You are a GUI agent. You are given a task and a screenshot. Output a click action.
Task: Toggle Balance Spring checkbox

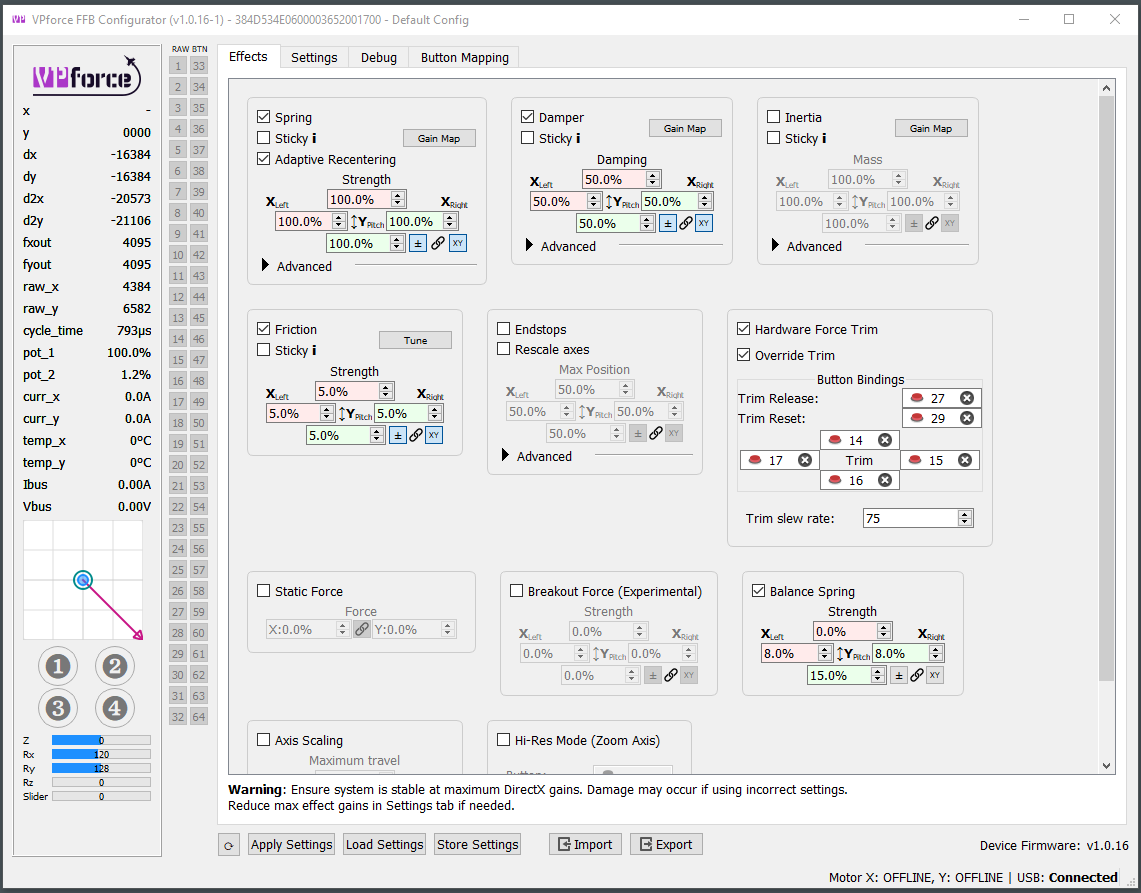click(758, 591)
